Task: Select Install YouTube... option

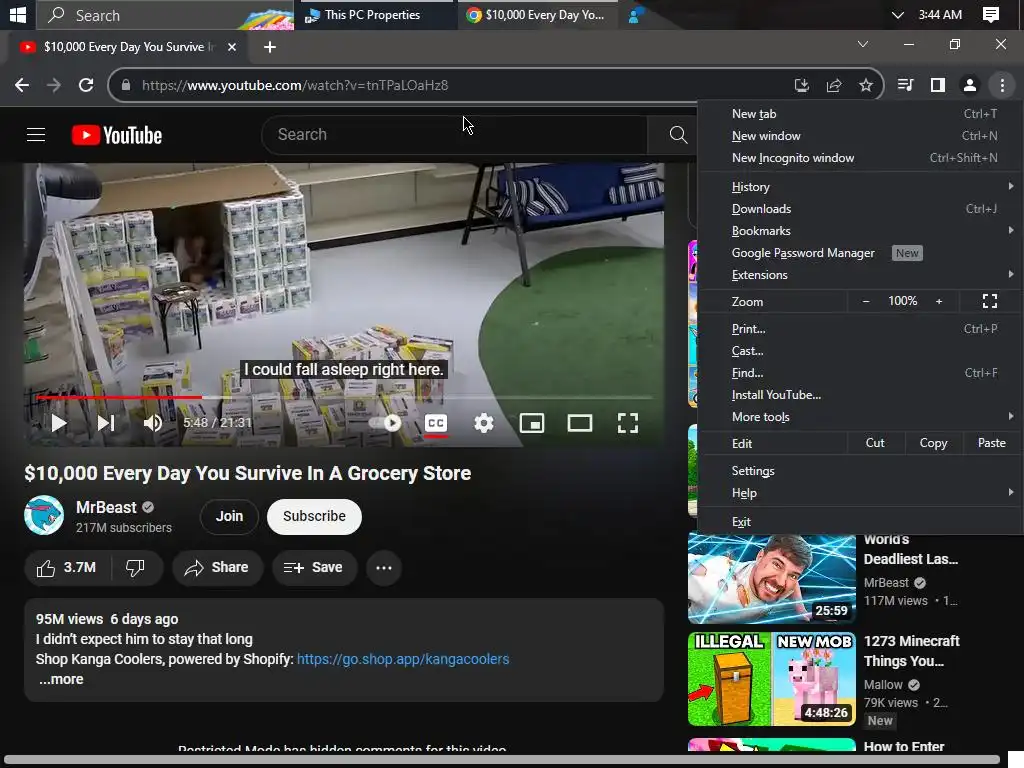Action: [x=858, y=395]
